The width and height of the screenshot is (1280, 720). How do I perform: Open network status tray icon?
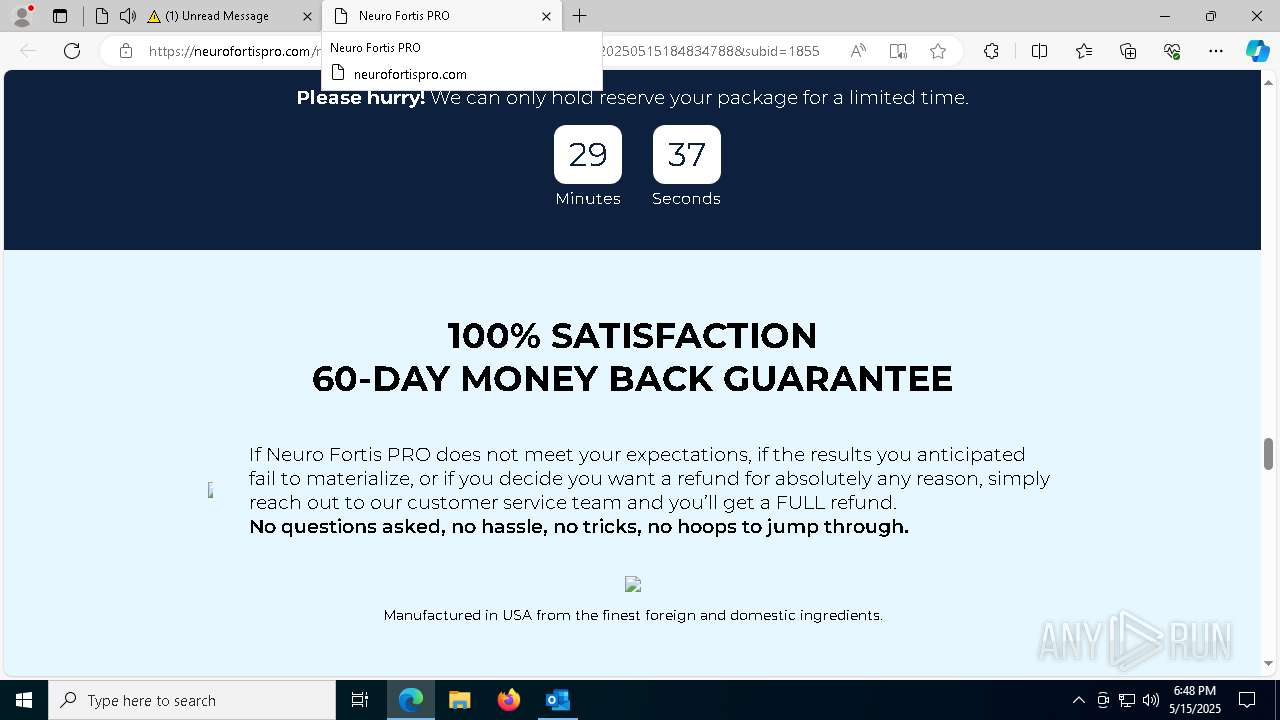[1127, 700]
